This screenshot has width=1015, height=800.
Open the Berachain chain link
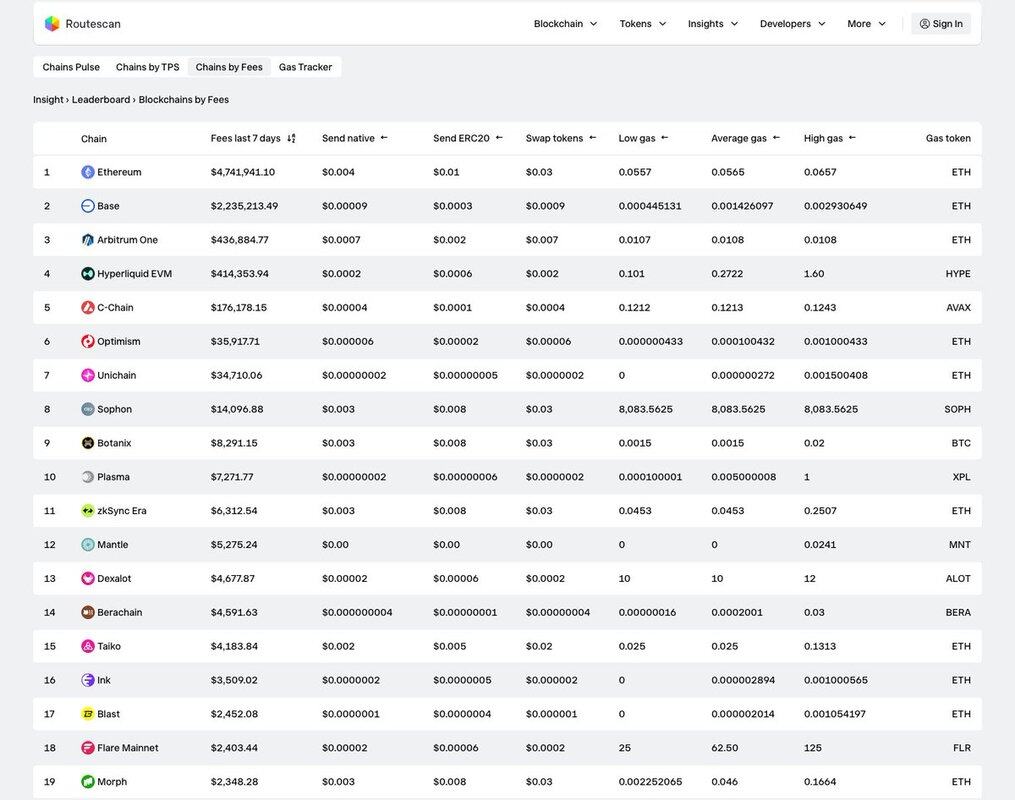point(119,613)
